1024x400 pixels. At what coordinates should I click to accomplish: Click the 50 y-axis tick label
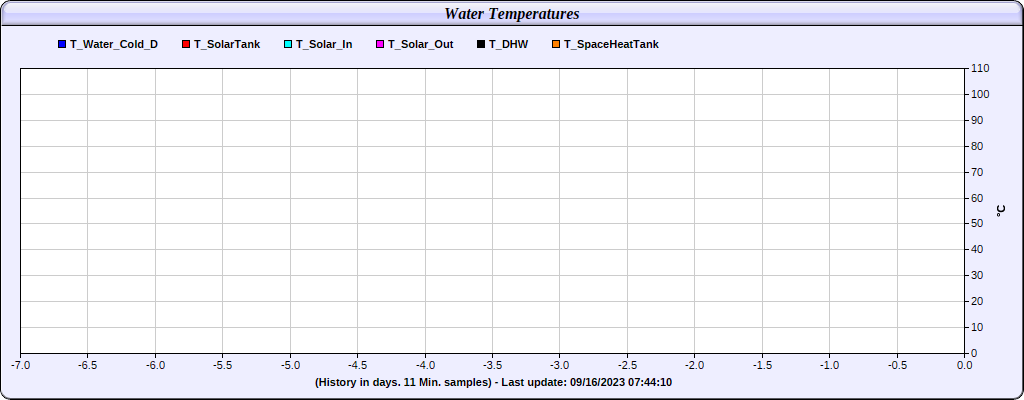978,224
